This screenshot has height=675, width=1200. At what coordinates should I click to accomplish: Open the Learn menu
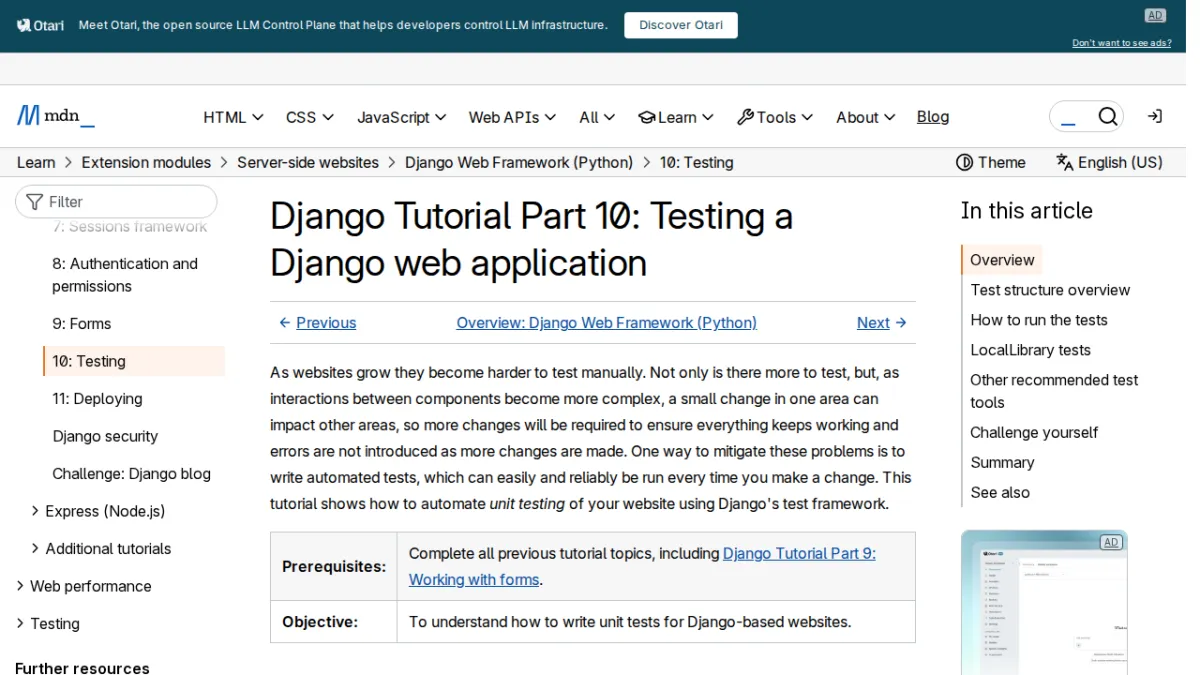(676, 117)
